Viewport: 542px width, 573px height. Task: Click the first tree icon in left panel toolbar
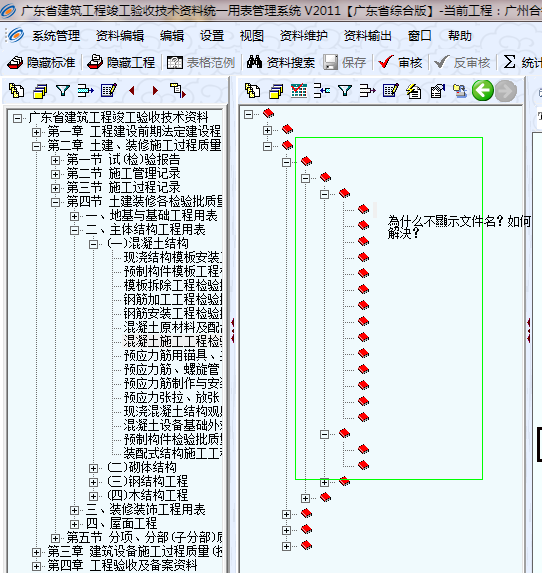[16, 91]
